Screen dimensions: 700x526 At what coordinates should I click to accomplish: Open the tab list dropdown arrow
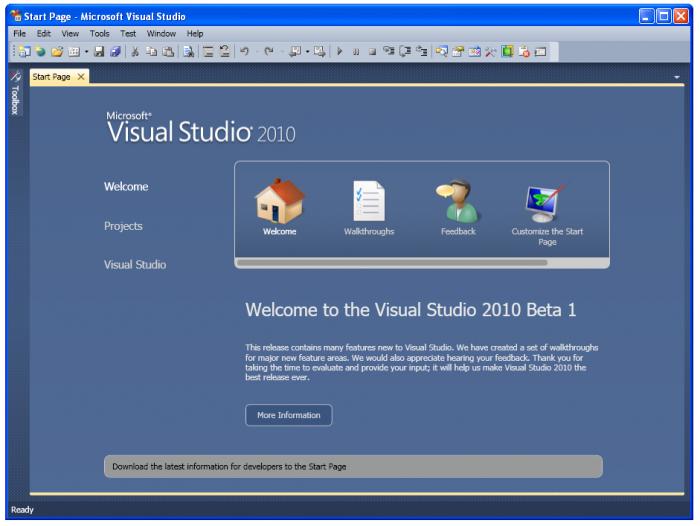pos(677,78)
